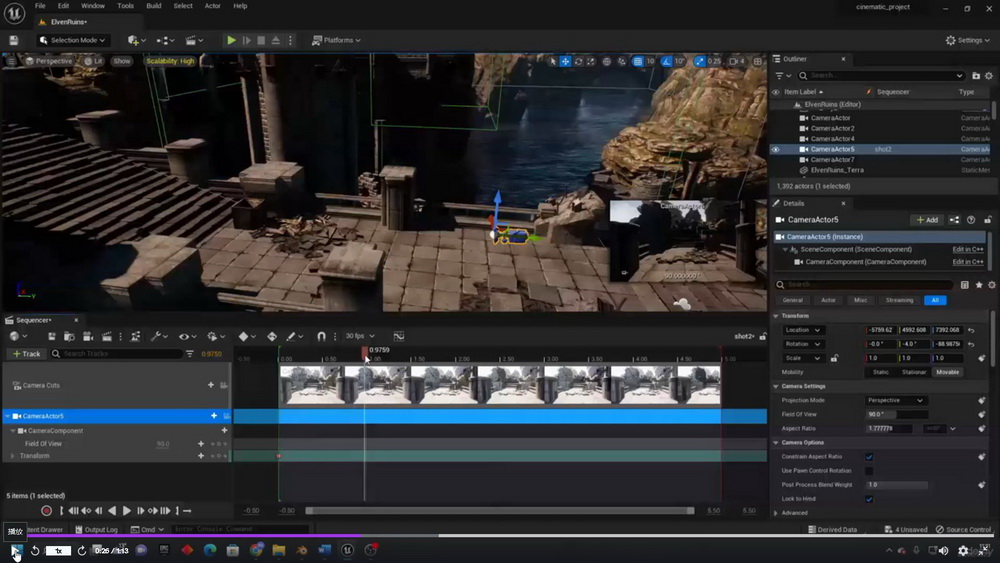
Task: Click the Sequencer play reverse button
Action: (x=112, y=511)
